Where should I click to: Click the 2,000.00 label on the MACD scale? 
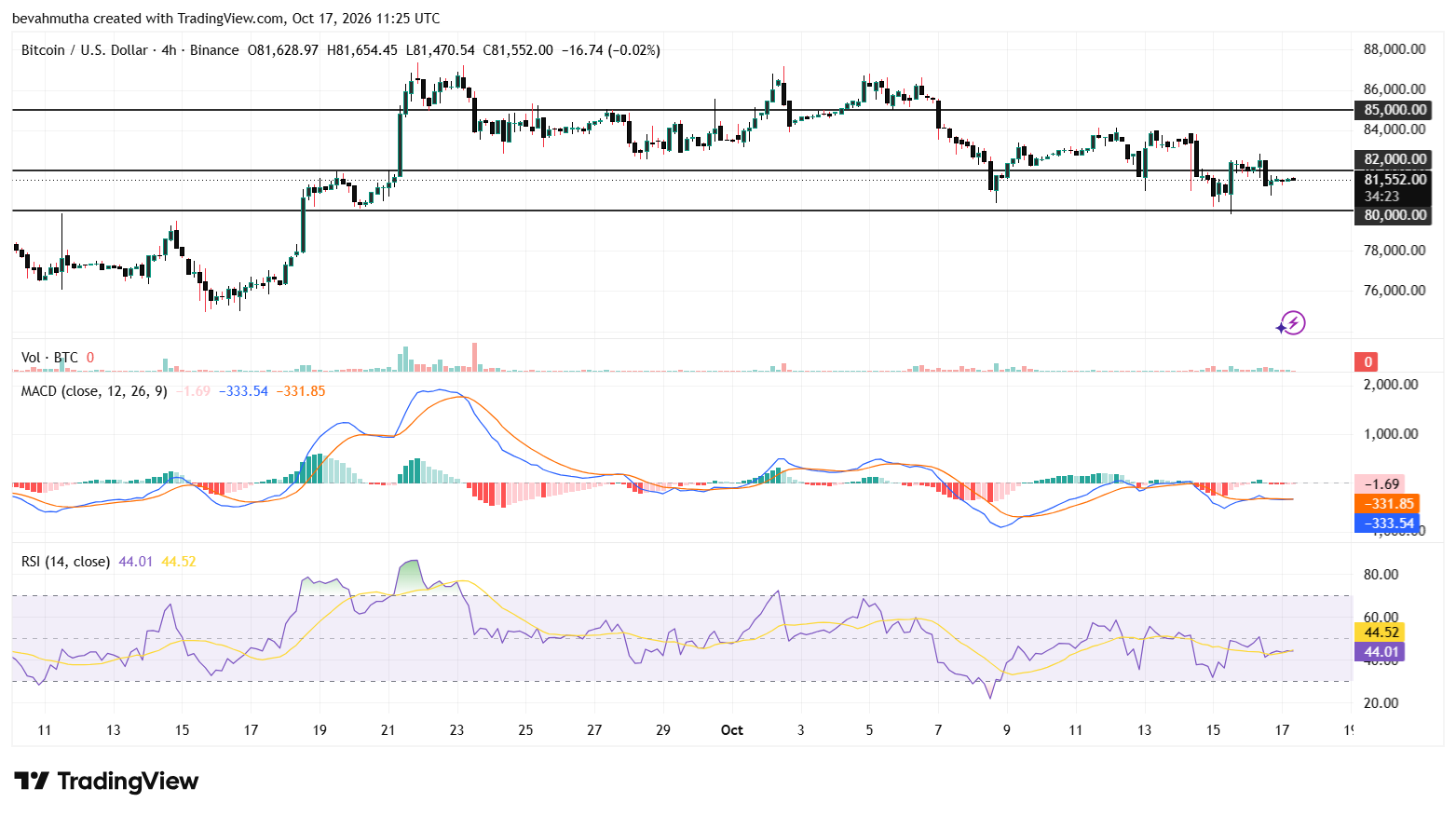click(x=1391, y=385)
